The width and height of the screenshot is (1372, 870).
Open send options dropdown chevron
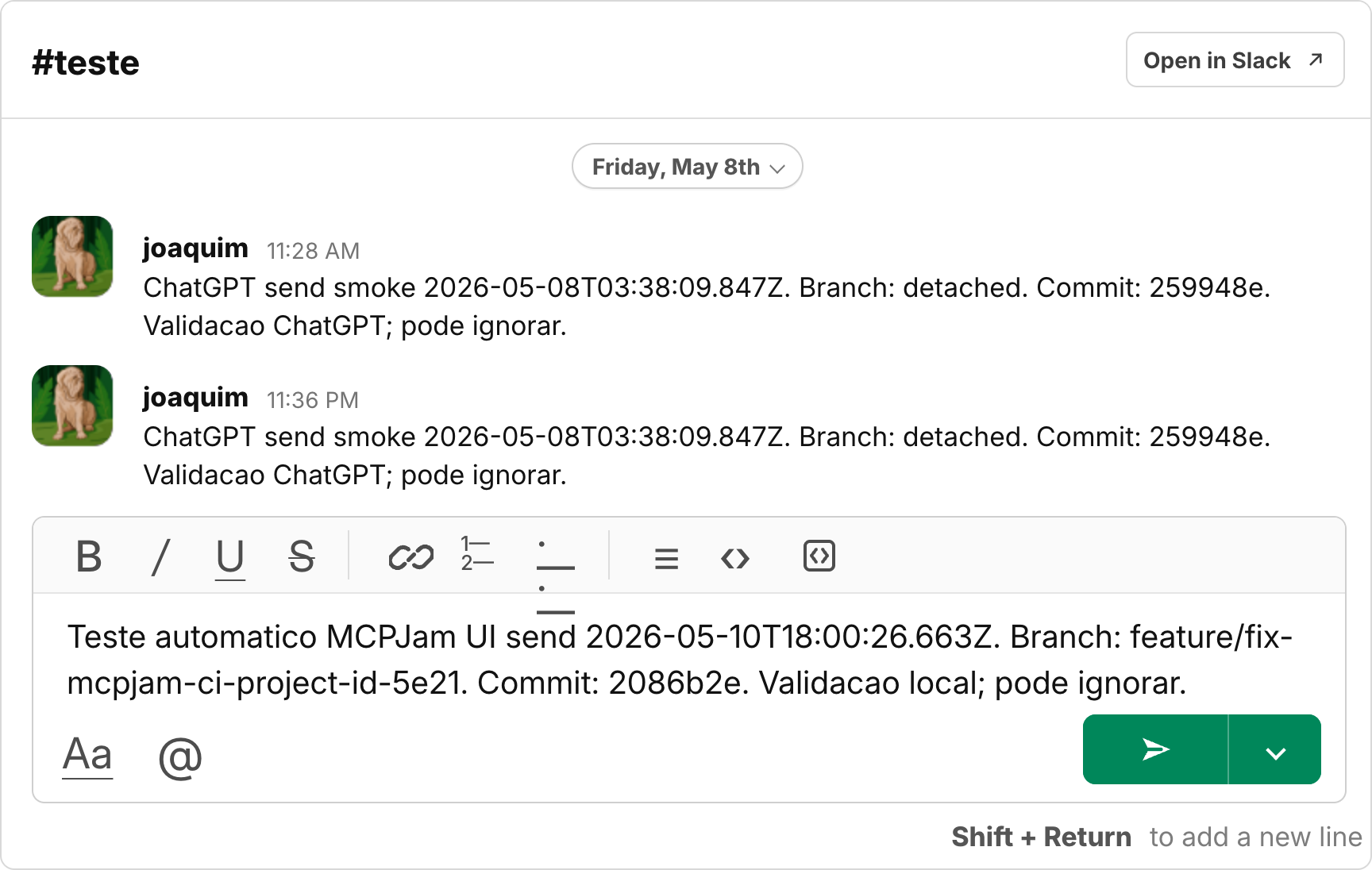[x=1275, y=749]
